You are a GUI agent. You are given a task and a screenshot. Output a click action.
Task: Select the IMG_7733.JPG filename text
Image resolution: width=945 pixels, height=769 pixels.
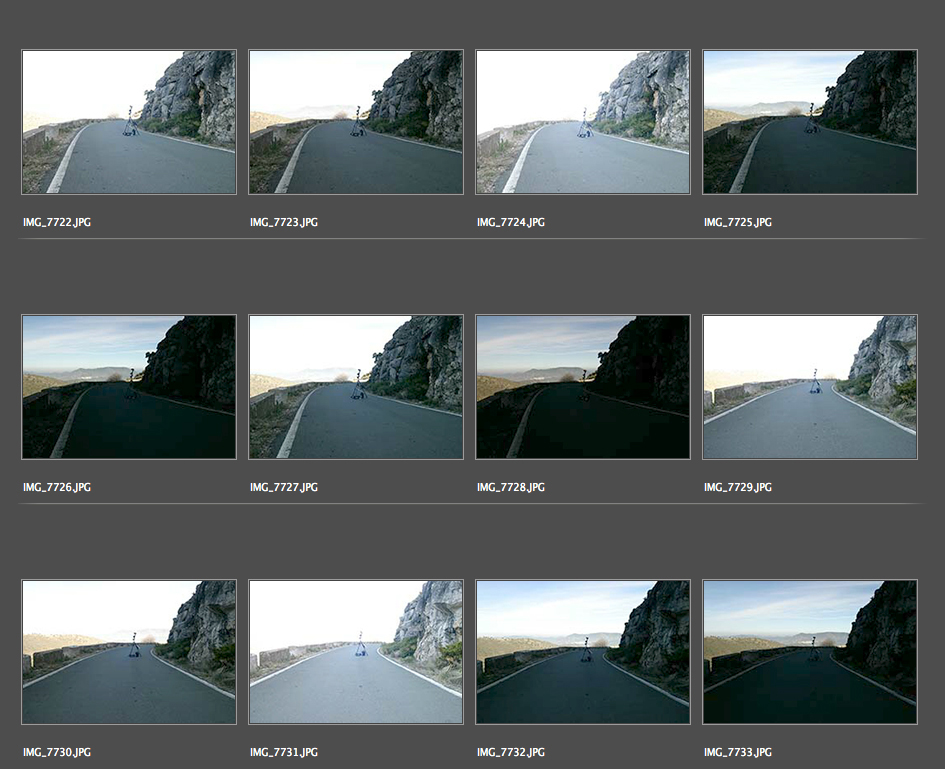[x=738, y=752]
